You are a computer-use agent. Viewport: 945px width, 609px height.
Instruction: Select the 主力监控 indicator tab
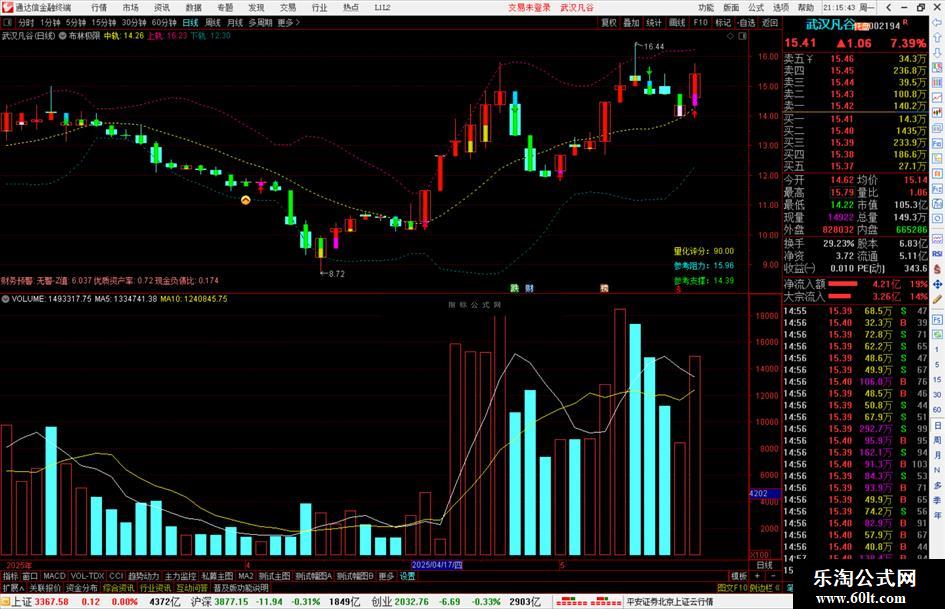(x=180, y=576)
